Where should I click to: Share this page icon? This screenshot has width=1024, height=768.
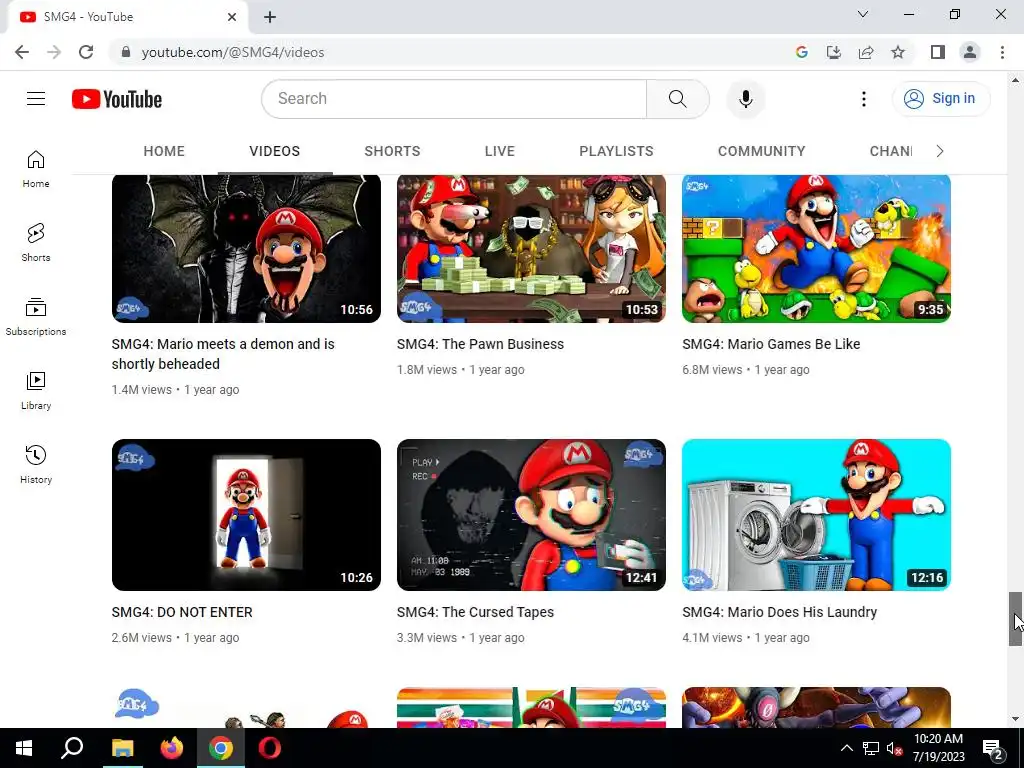coord(866,52)
